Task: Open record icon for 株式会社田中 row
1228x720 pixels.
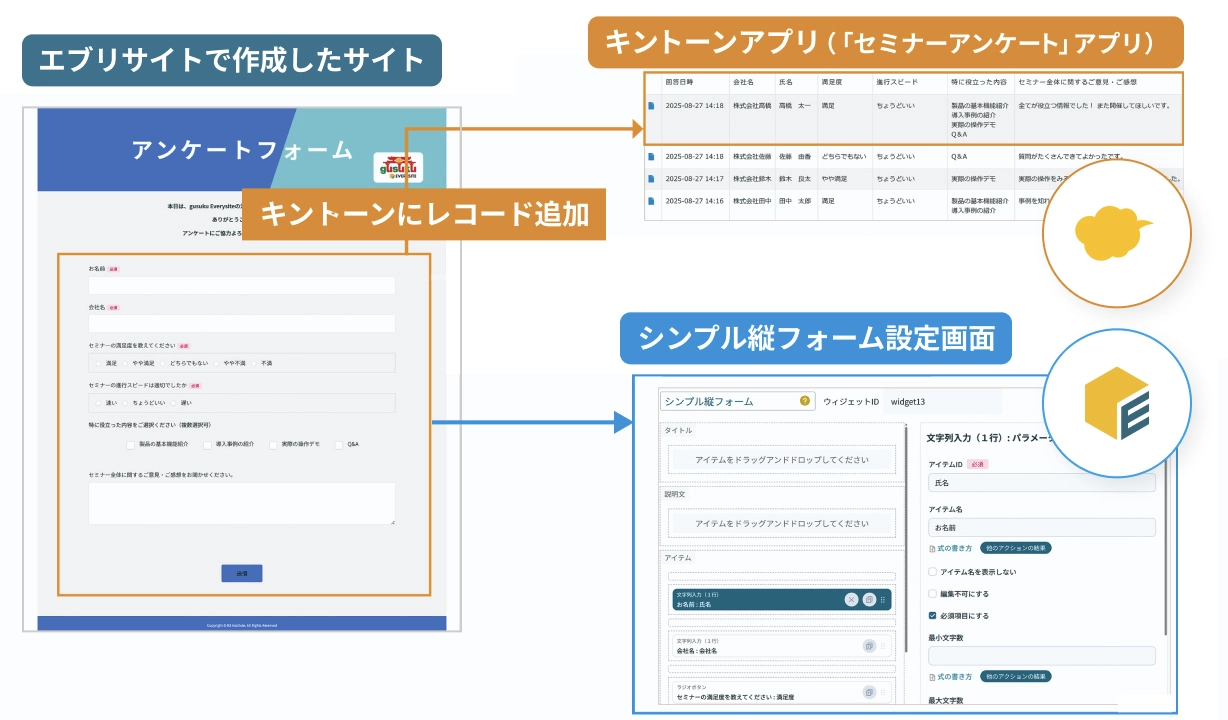Action: click(x=651, y=201)
